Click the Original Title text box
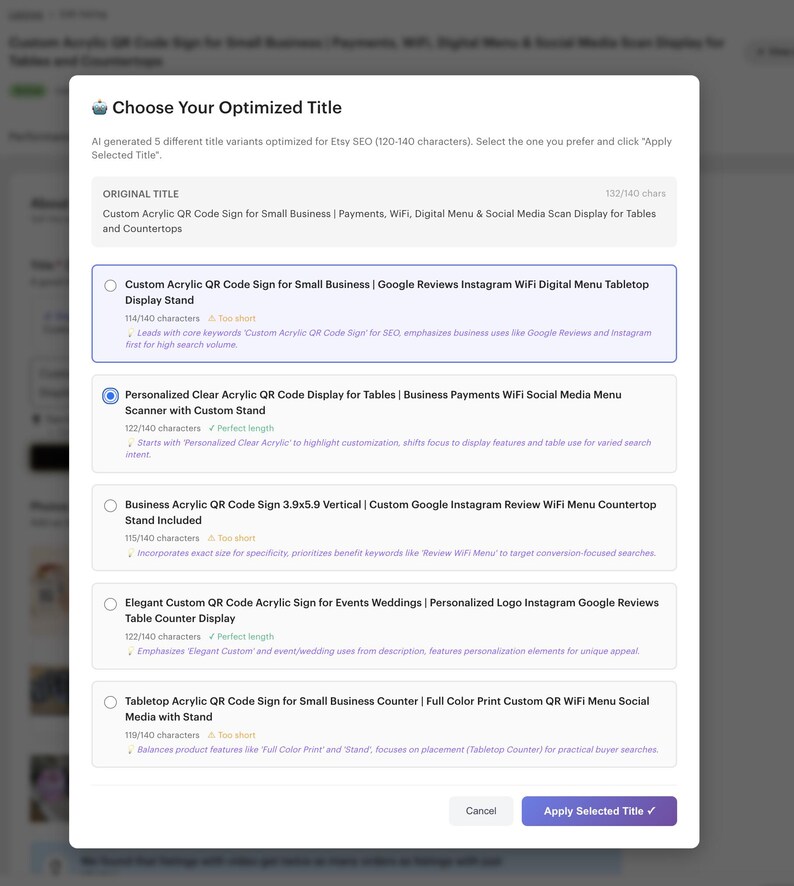794x886 pixels. click(384, 212)
